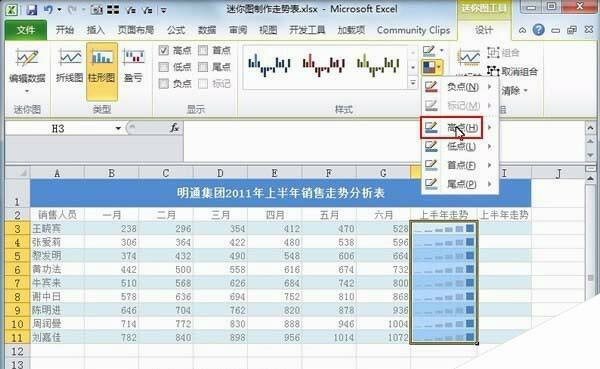600x369 pixels.
Task: Click cell A3 containing 王晓宾
Action: coord(57,229)
